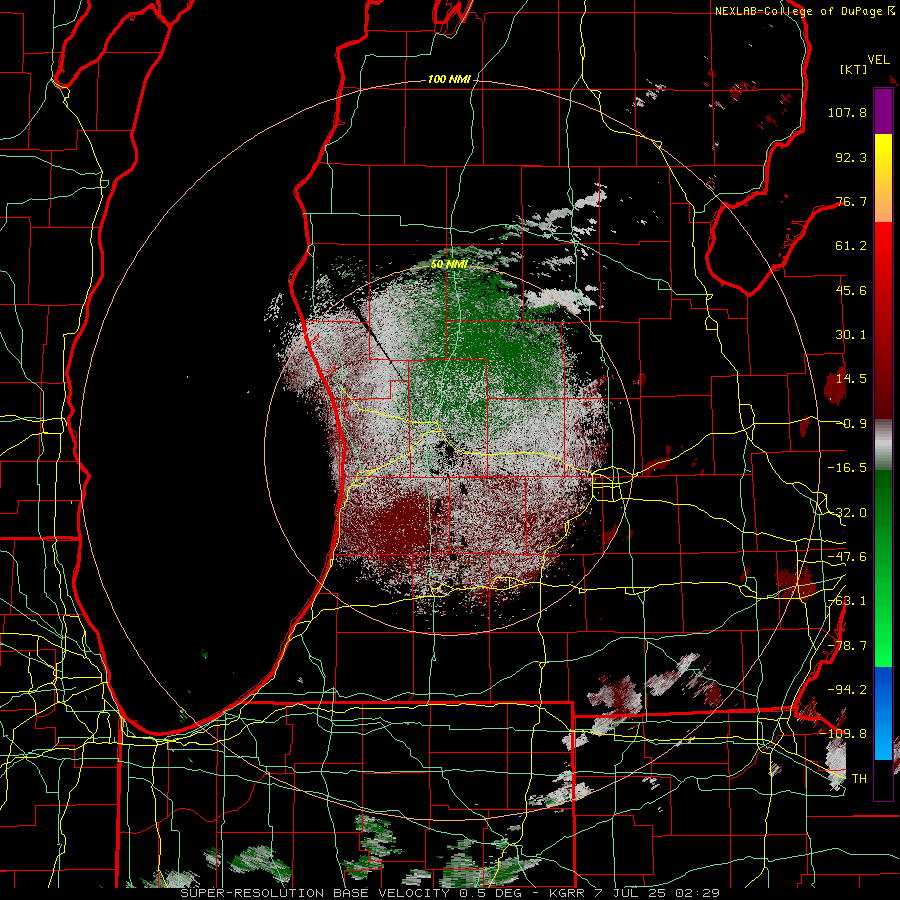The width and height of the screenshot is (900, 900).
Task: Click the 100 NMI range ring label
Action: coord(449,79)
